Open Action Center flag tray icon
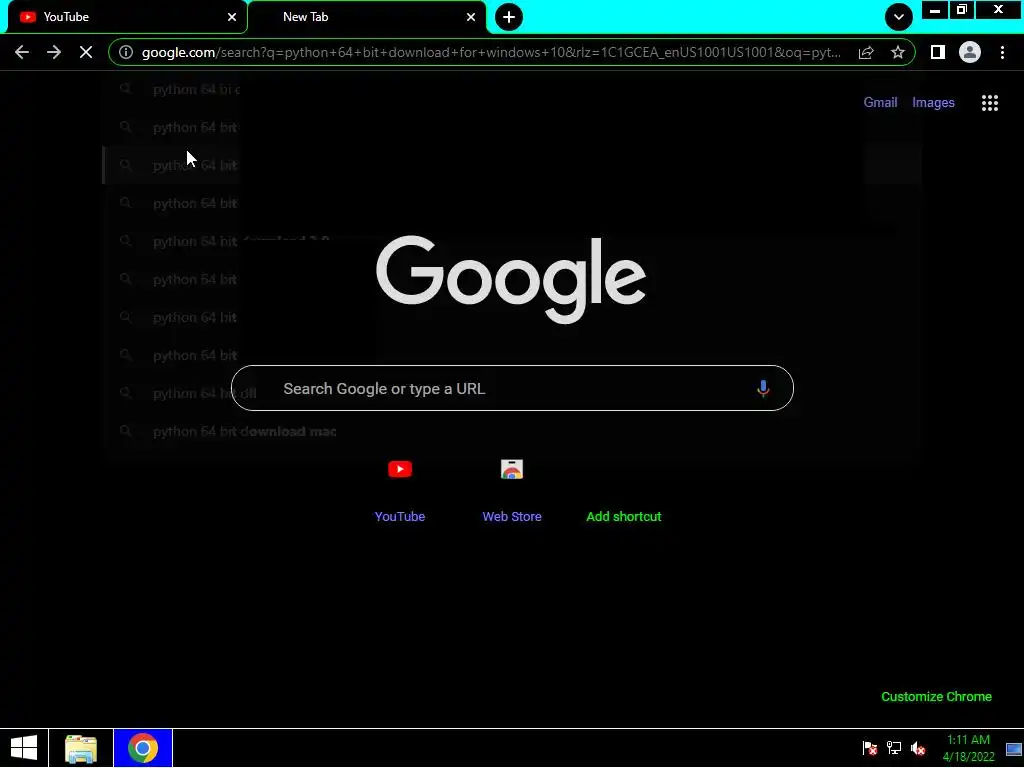Screen dimensions: 1024x768 coord(869,748)
